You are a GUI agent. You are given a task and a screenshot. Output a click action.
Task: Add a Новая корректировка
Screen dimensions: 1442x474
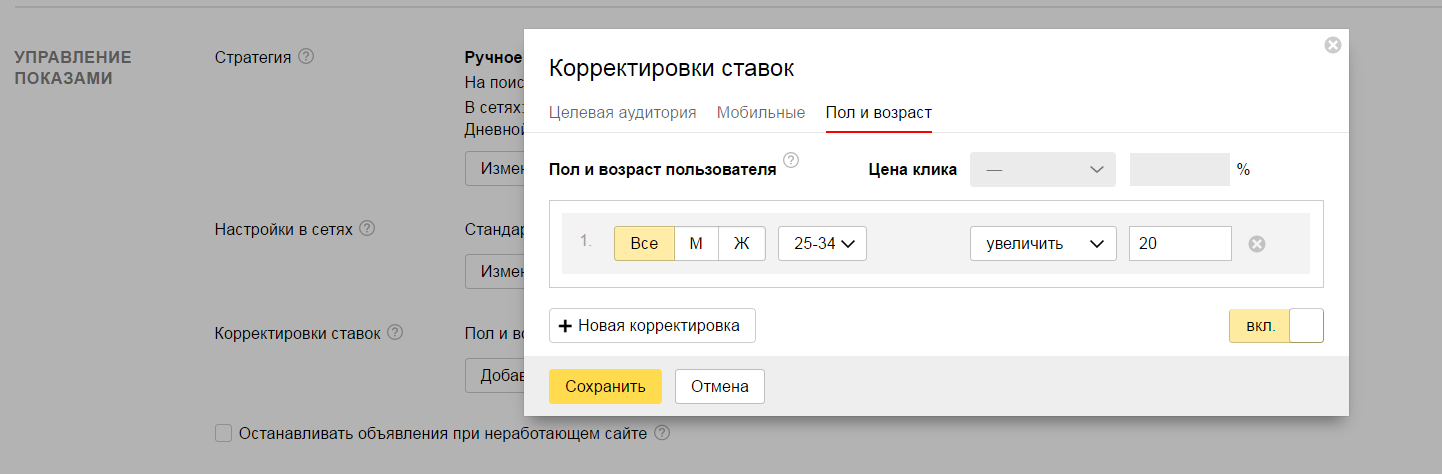[x=652, y=326]
